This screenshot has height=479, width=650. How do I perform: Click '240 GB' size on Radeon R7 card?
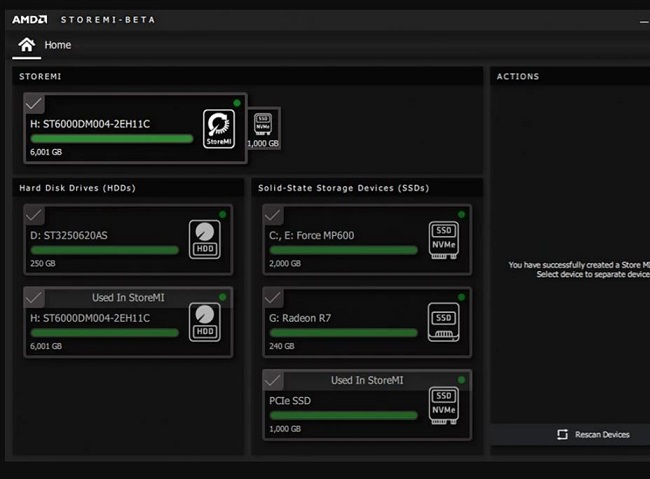click(x=282, y=346)
